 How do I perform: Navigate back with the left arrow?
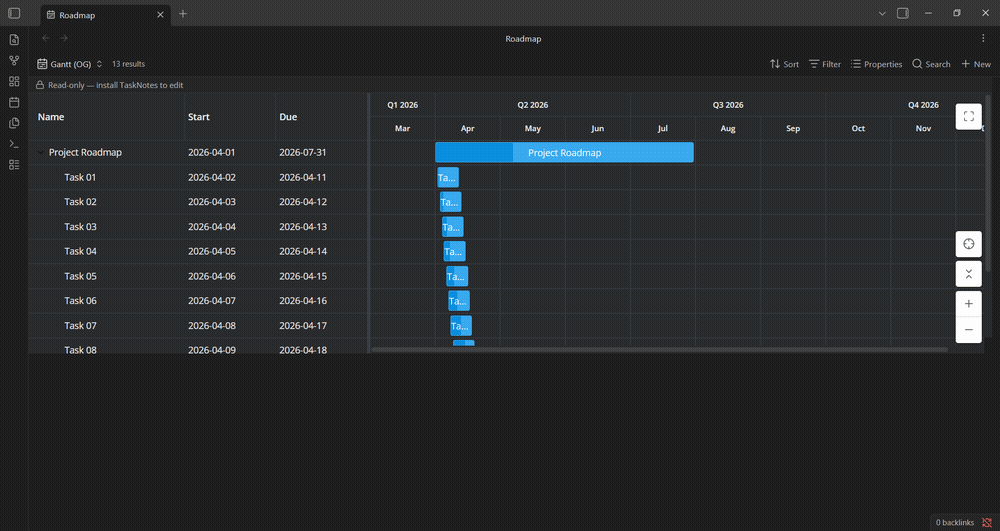coord(45,38)
